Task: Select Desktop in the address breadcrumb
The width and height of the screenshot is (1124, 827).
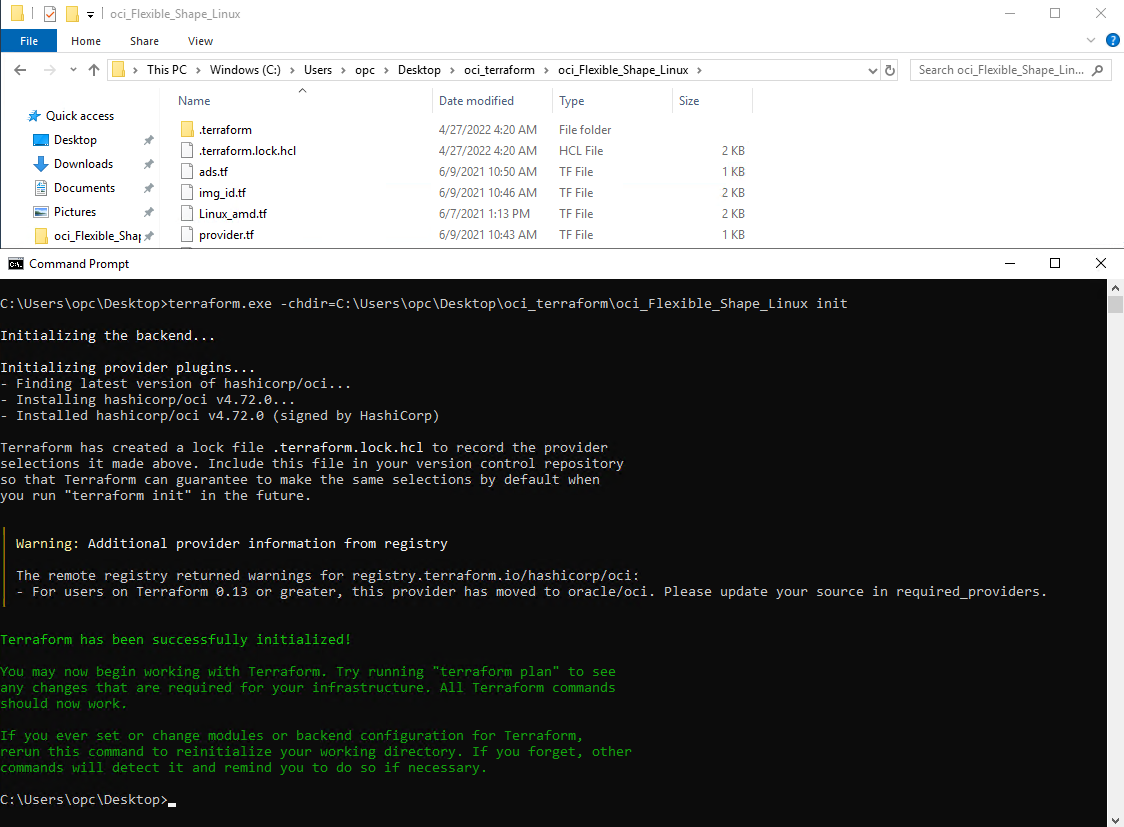Action: point(419,70)
